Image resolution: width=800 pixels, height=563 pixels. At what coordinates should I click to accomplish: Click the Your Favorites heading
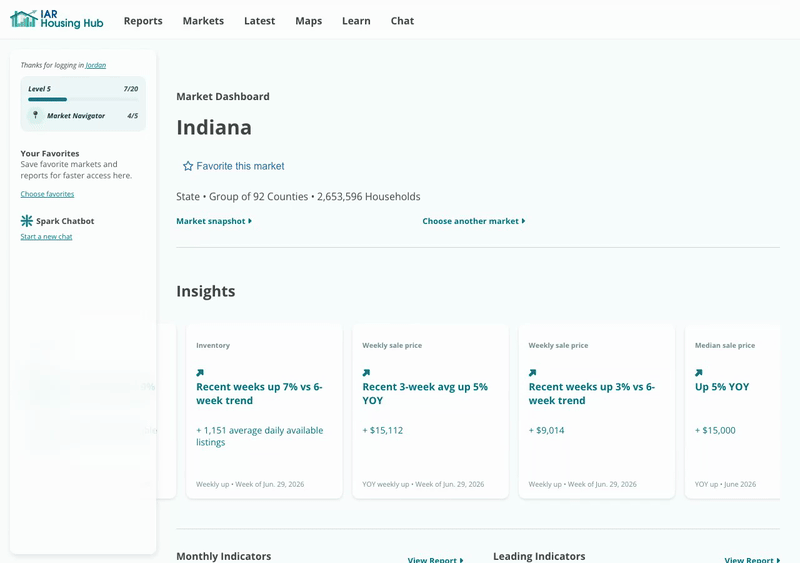click(50, 153)
